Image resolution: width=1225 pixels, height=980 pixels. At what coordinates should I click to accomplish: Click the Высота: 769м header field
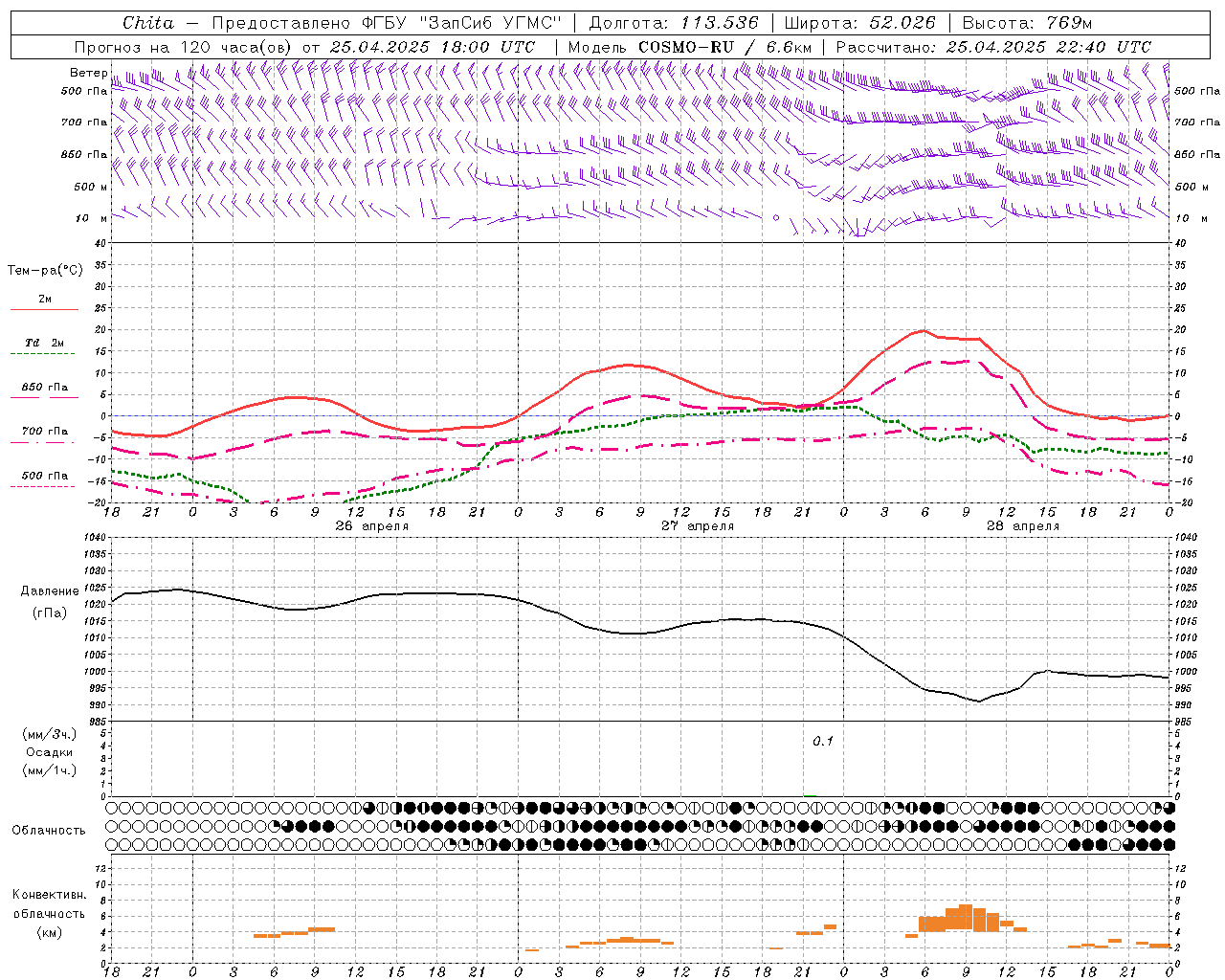tap(1027, 23)
